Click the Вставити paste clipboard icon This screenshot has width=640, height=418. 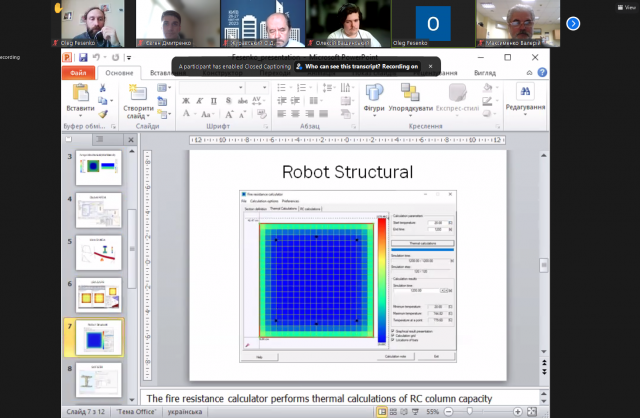pos(80,93)
